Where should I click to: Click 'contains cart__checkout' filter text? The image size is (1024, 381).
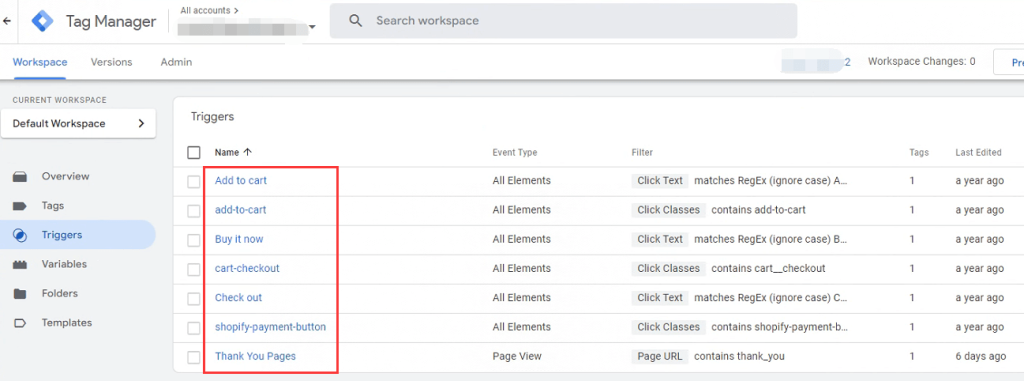(768, 269)
